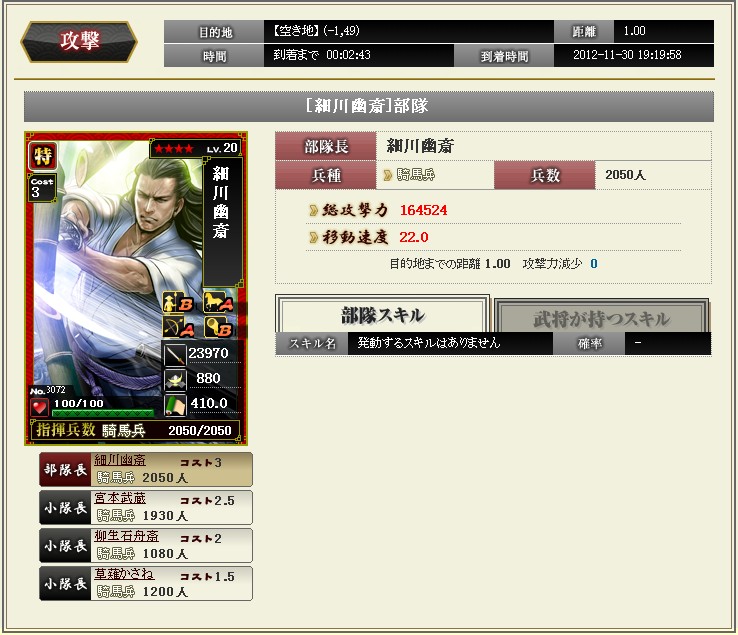Viewport: 738px width, 635px height.
Task: Click the bow aptitude A icon
Action: pos(177,327)
